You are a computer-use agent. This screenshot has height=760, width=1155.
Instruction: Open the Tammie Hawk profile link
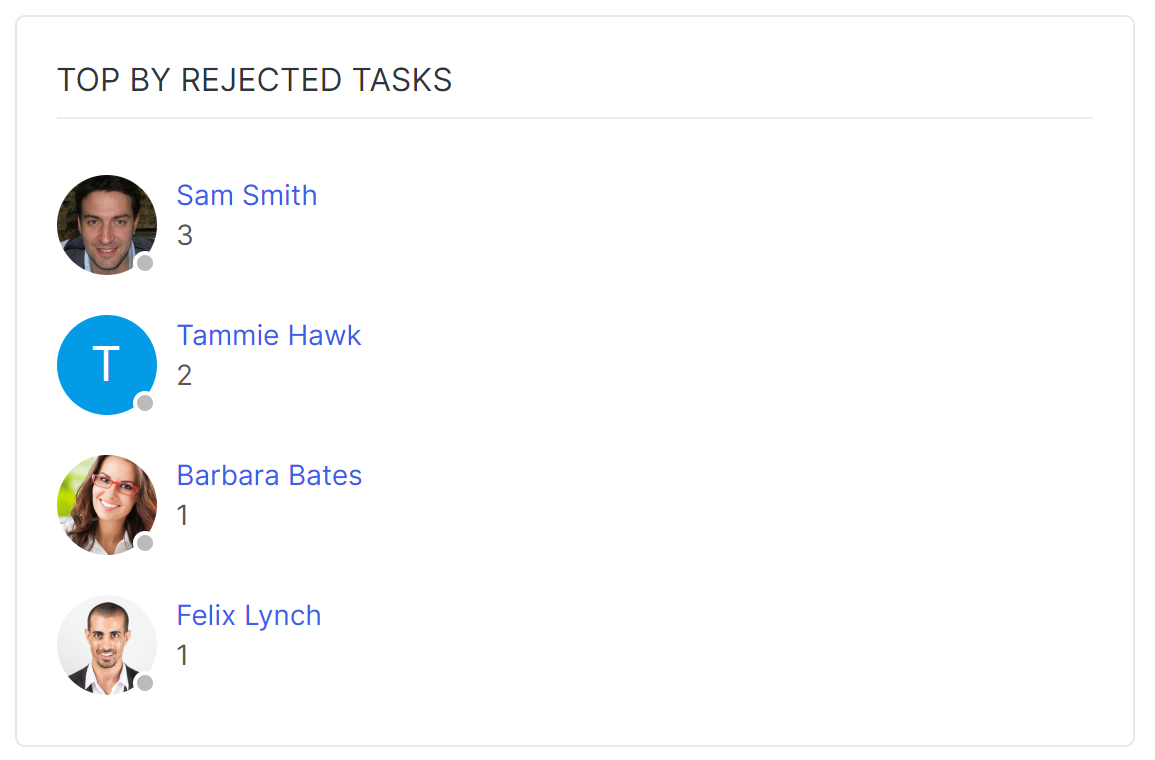269,335
